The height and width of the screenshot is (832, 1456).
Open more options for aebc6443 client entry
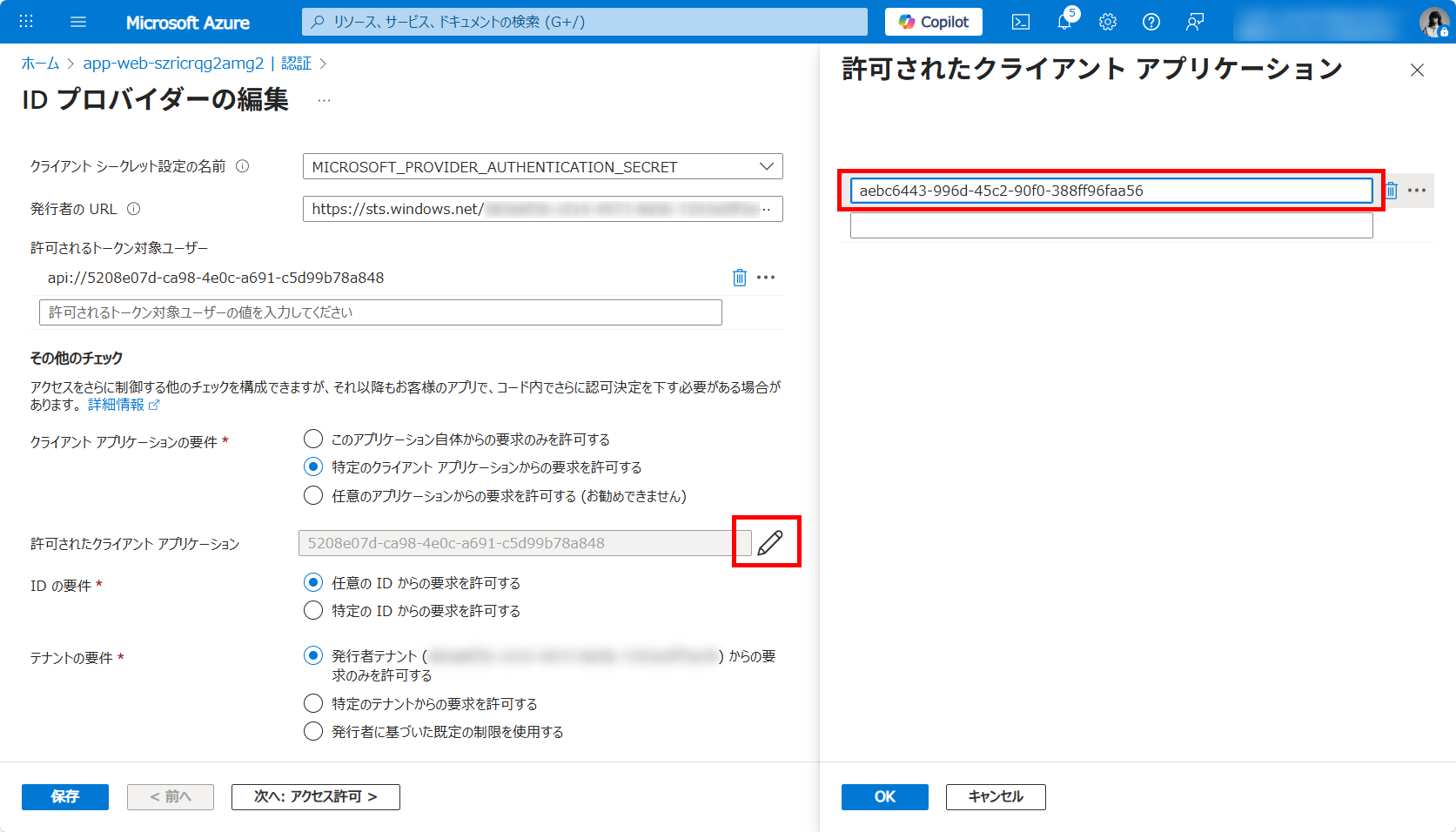coord(1417,191)
